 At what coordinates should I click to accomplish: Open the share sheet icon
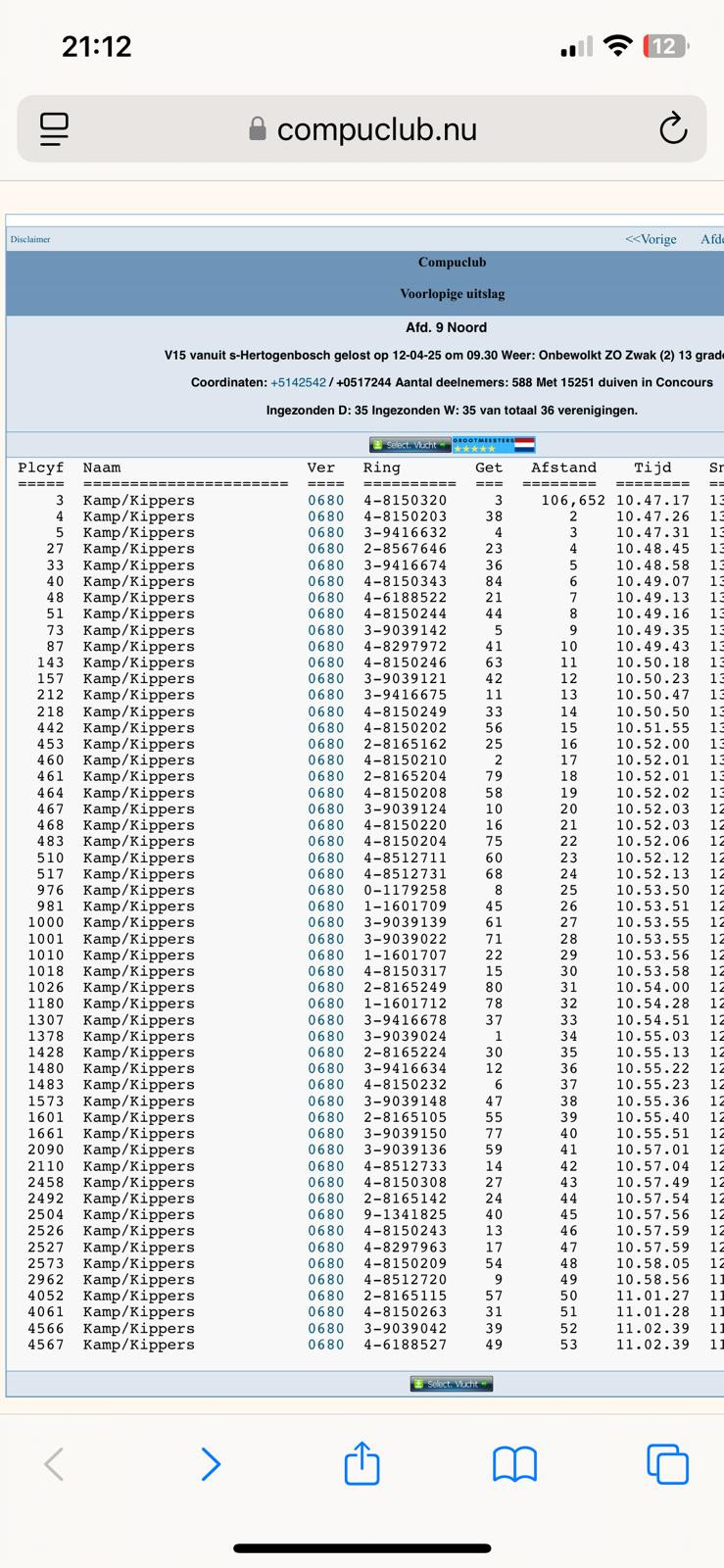(x=362, y=1463)
